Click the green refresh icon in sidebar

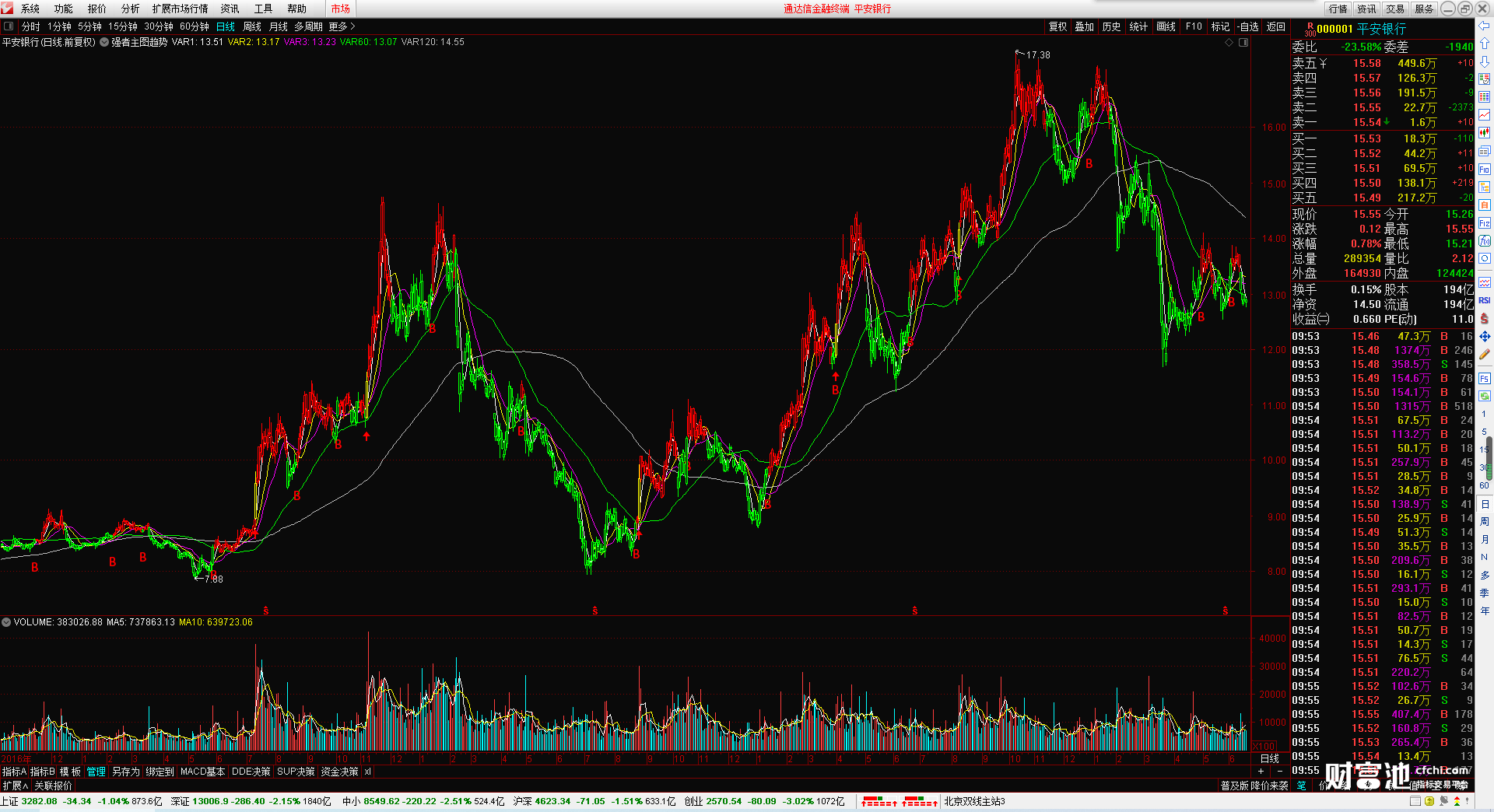tap(1485, 396)
